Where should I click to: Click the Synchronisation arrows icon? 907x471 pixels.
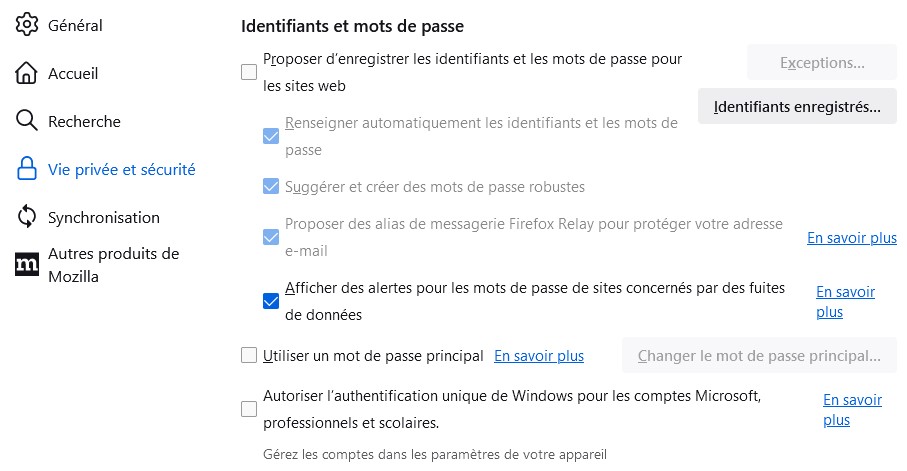pos(27,217)
